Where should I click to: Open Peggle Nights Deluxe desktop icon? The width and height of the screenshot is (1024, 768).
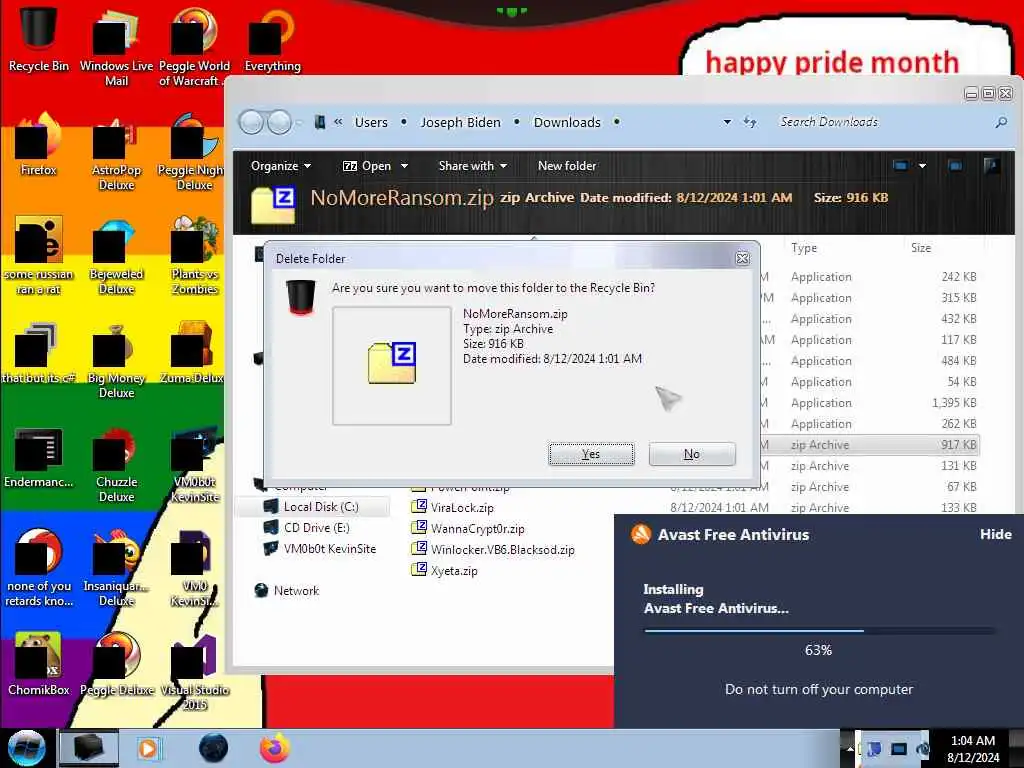(x=193, y=153)
